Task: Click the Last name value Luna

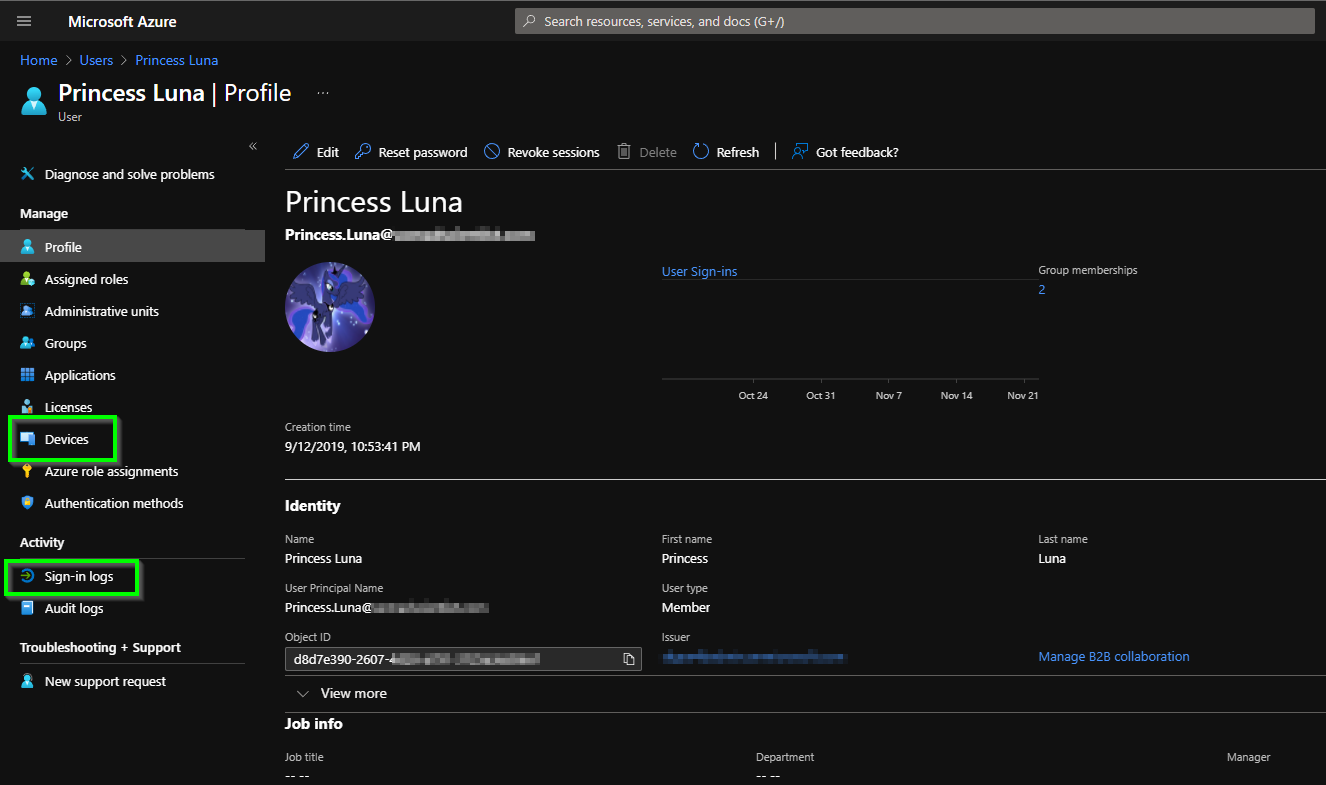Action: [x=1052, y=558]
